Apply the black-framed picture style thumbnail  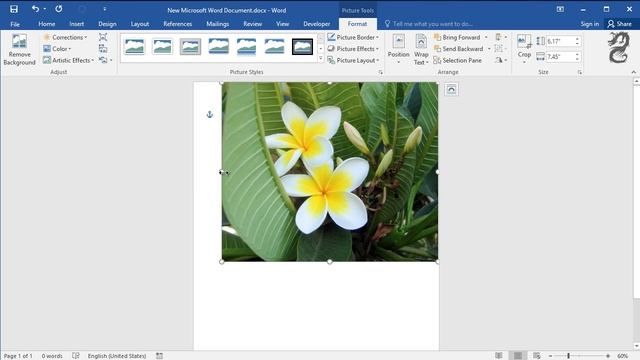[x=302, y=47]
